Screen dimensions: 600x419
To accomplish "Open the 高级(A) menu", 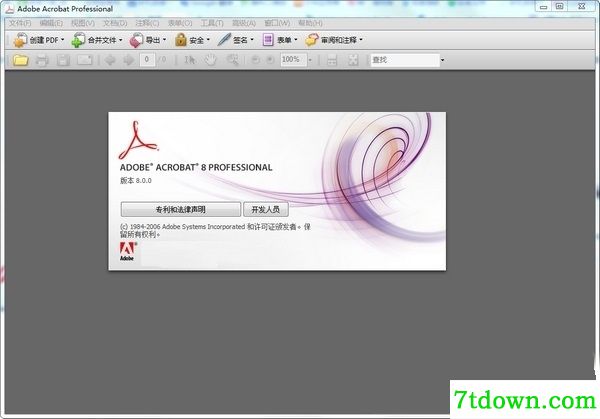I will (244, 23).
